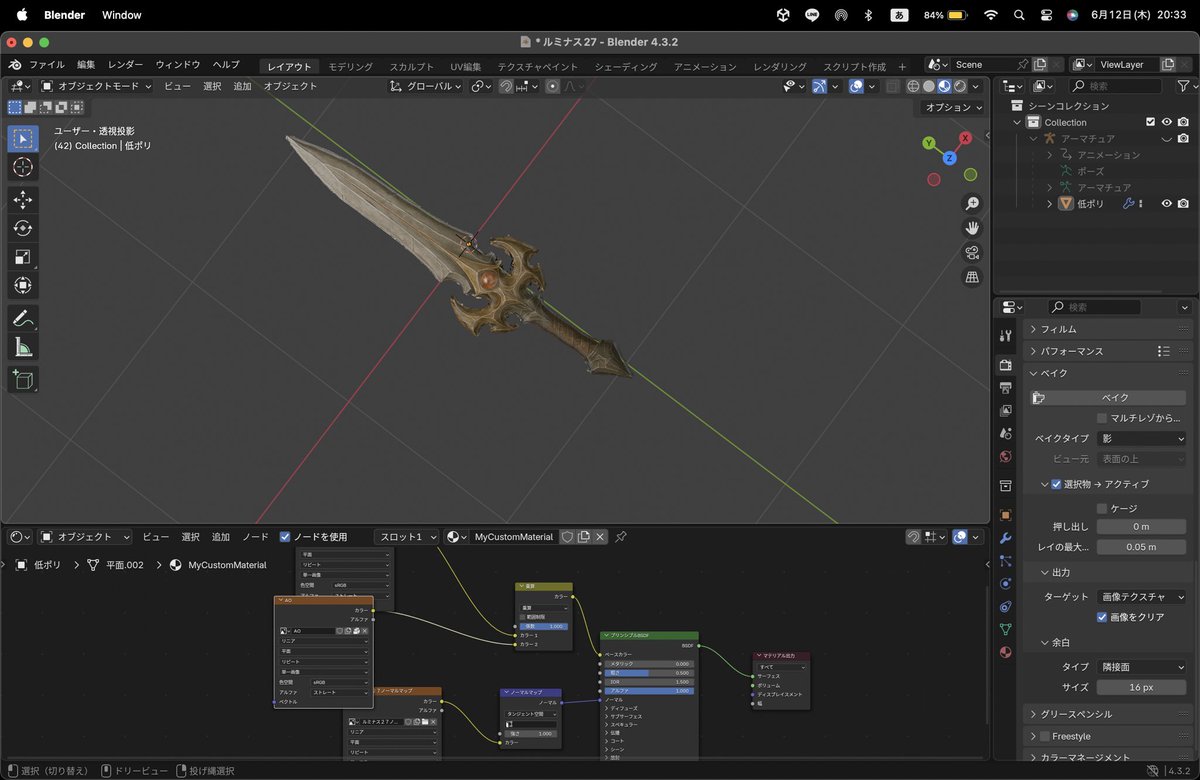Open the Modifiers wrench properties tab

1006,538
